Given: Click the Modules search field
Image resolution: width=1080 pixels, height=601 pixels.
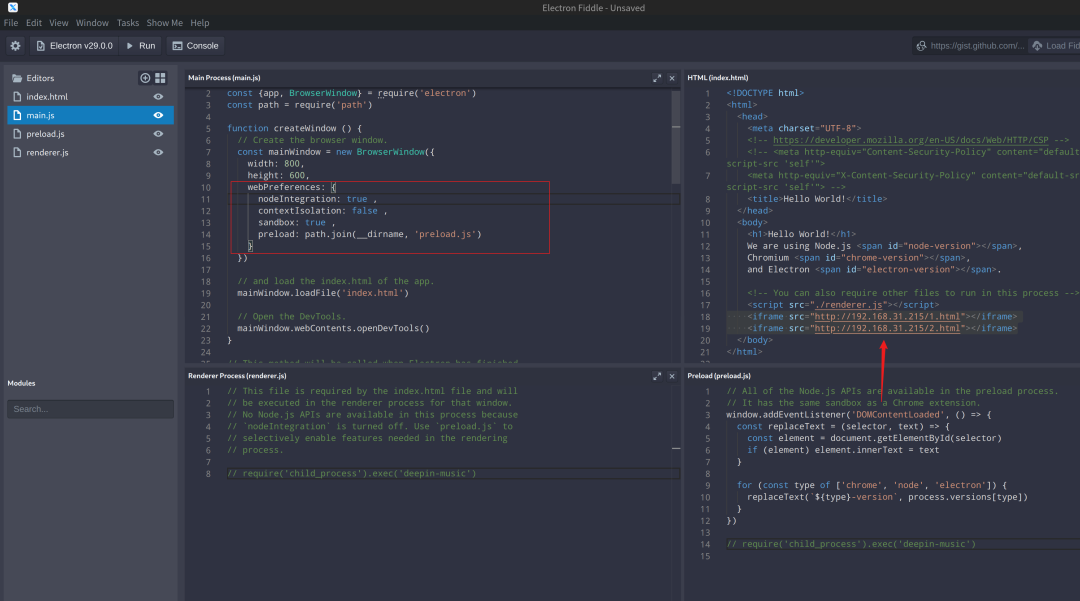Looking at the screenshot, I should point(90,409).
